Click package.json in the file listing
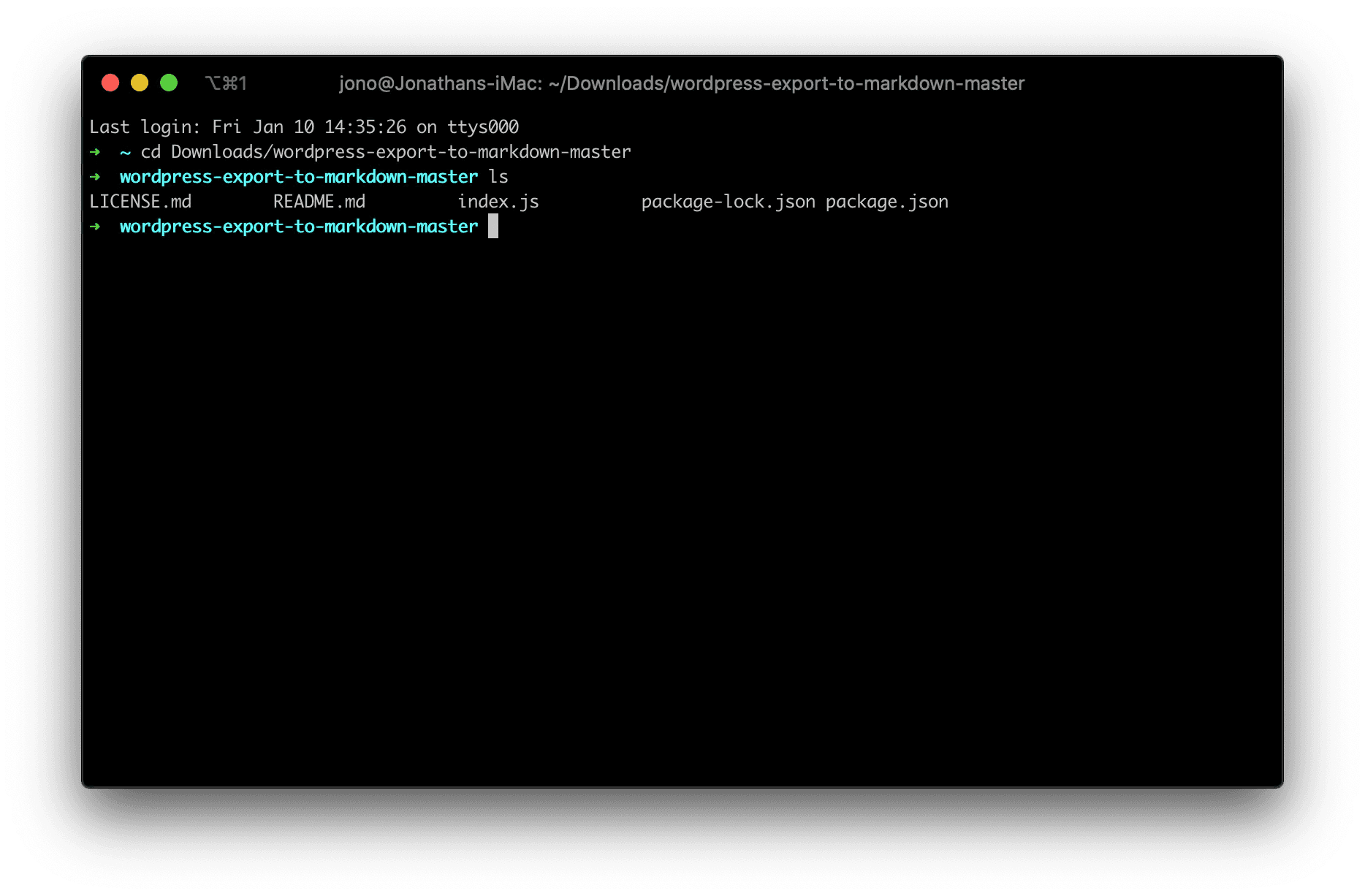This screenshot has height=896, width=1365. click(887, 202)
